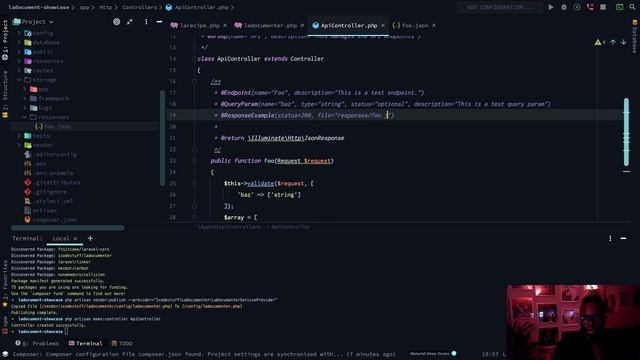Close the larecipe.php tab
Image resolution: width=640 pixels, height=360 pixels.
[225, 25]
